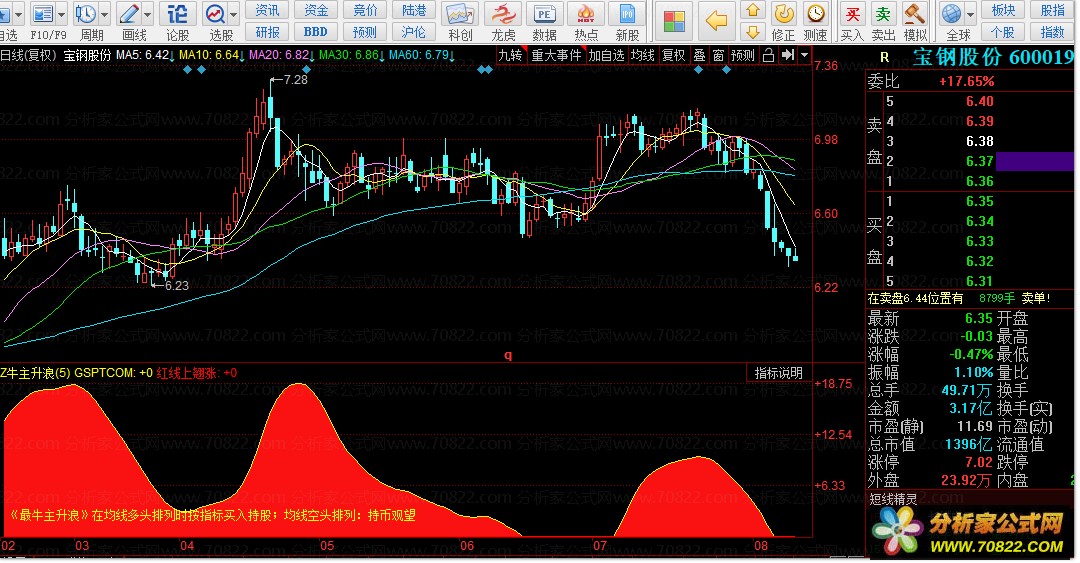Open the 数据 PE data icon

544,14
